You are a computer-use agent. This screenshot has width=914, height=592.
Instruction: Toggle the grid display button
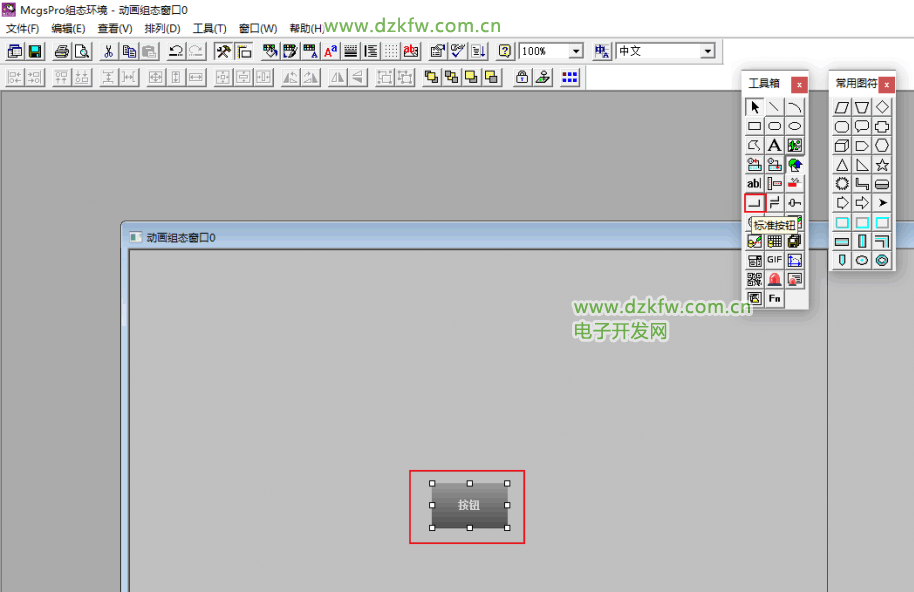coord(391,51)
